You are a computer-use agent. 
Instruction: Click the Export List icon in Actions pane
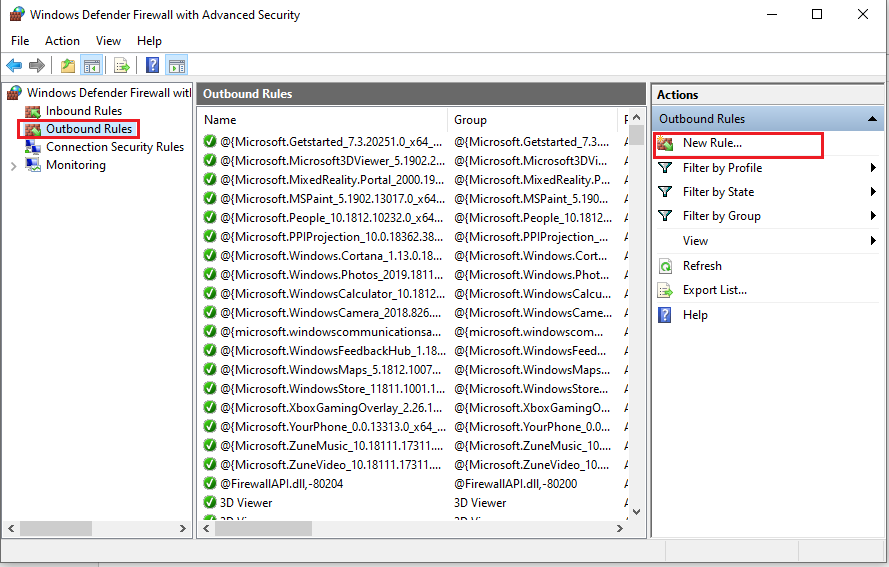click(665, 290)
